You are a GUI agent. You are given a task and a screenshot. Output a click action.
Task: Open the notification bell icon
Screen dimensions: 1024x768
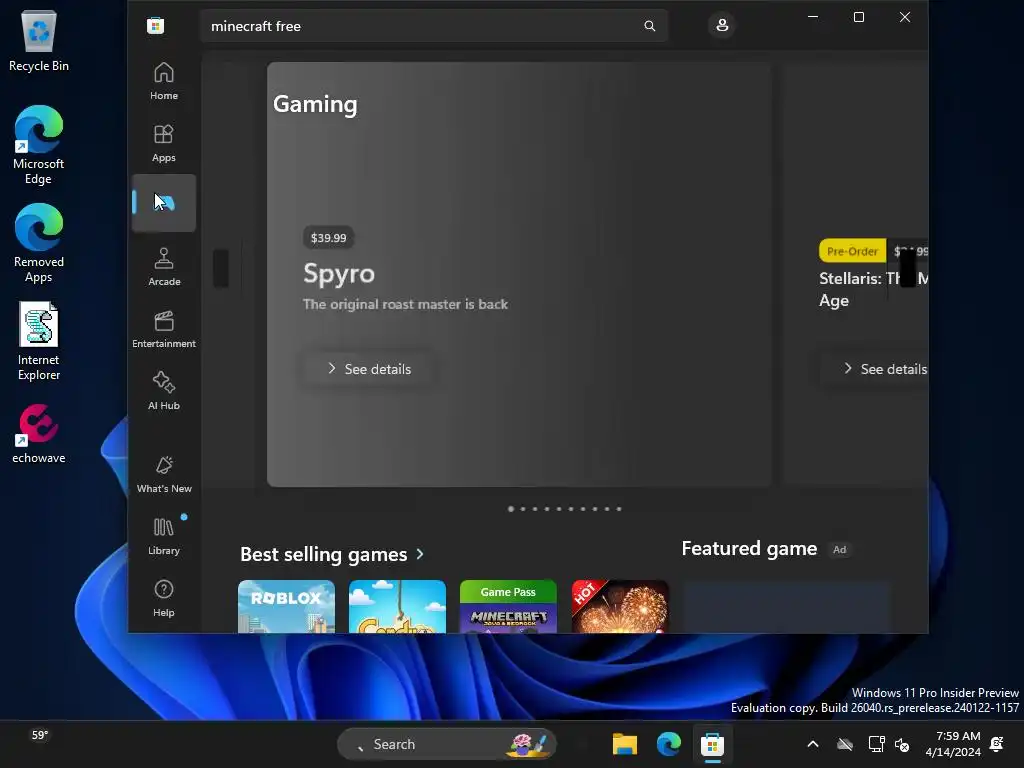tap(997, 744)
